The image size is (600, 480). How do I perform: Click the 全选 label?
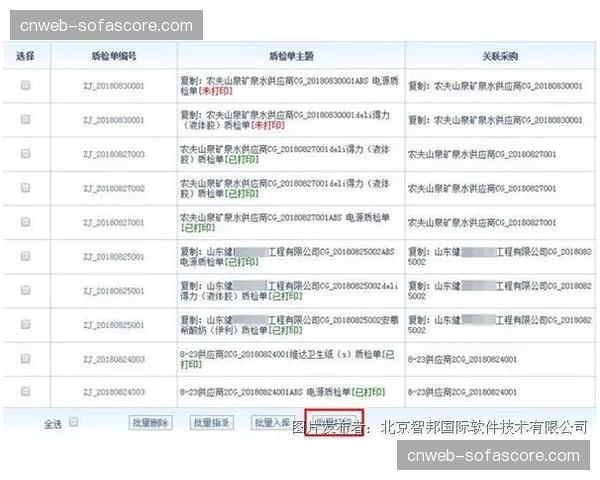53,424
